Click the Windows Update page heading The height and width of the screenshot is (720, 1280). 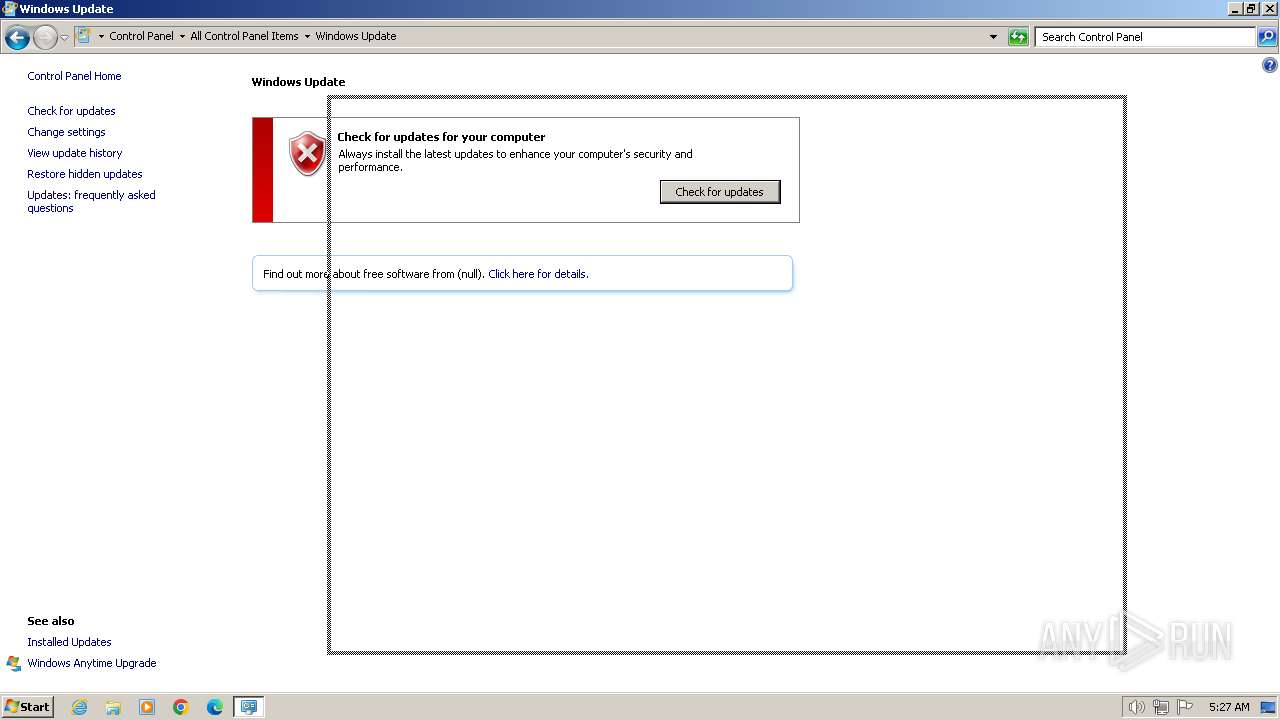coord(298,82)
